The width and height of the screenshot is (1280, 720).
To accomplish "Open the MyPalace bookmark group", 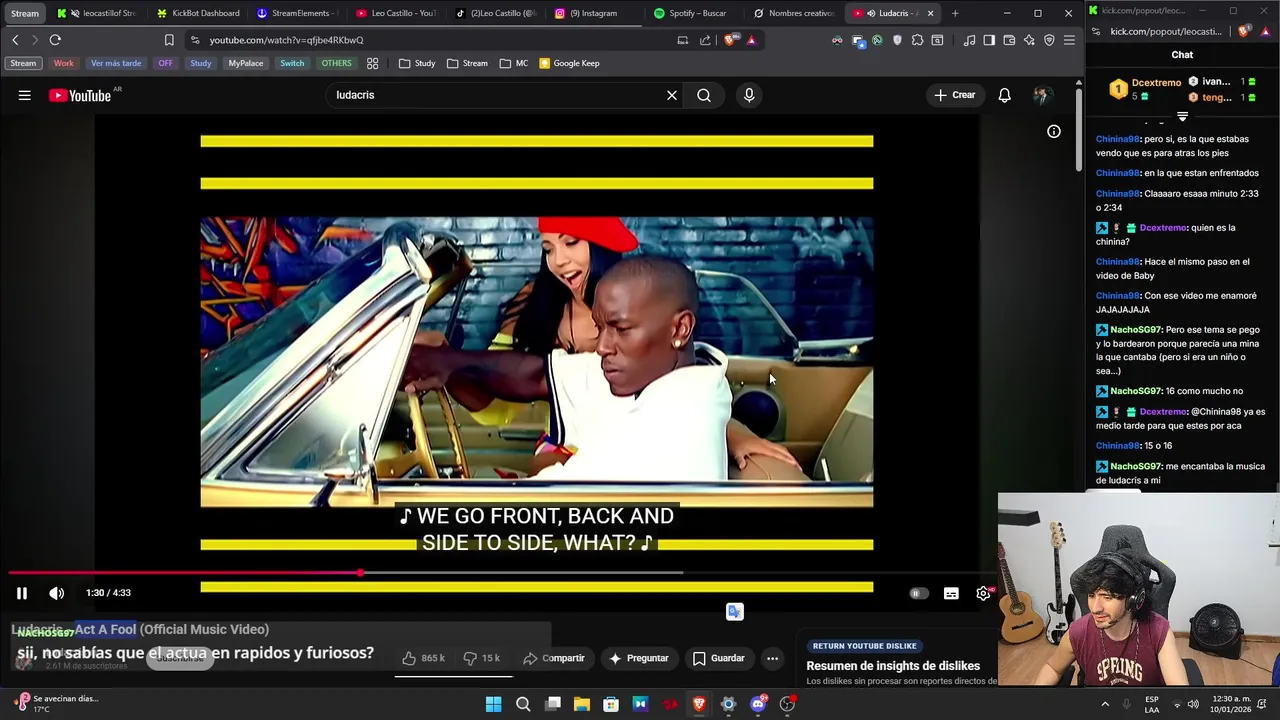I will (245, 63).
